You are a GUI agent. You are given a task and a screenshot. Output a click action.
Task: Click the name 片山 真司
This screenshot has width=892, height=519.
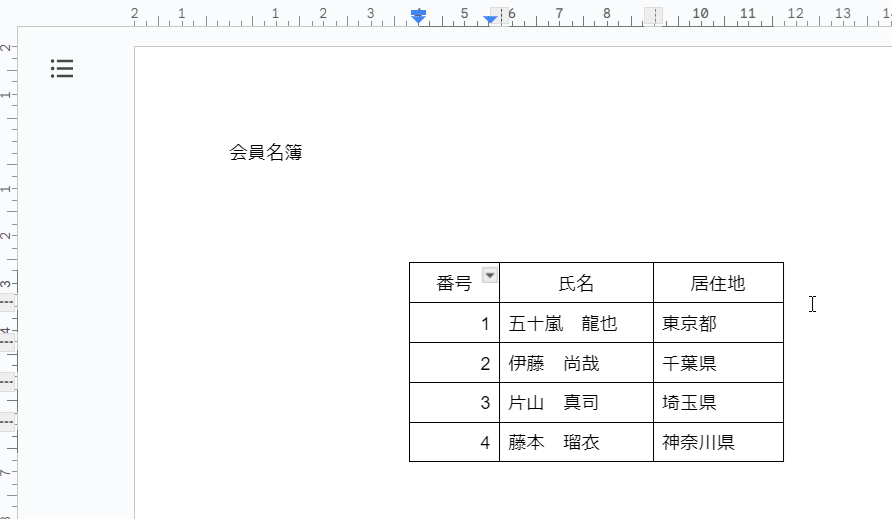click(x=554, y=403)
